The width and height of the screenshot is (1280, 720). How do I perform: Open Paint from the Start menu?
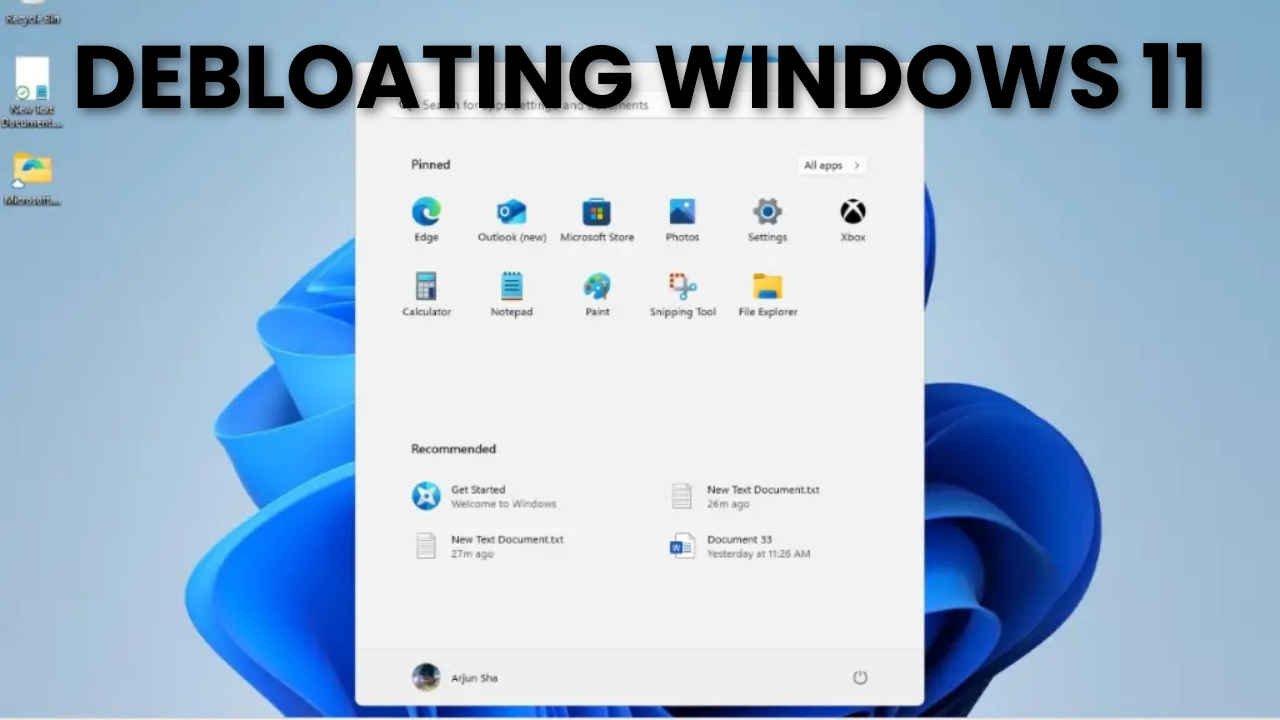[x=597, y=287]
